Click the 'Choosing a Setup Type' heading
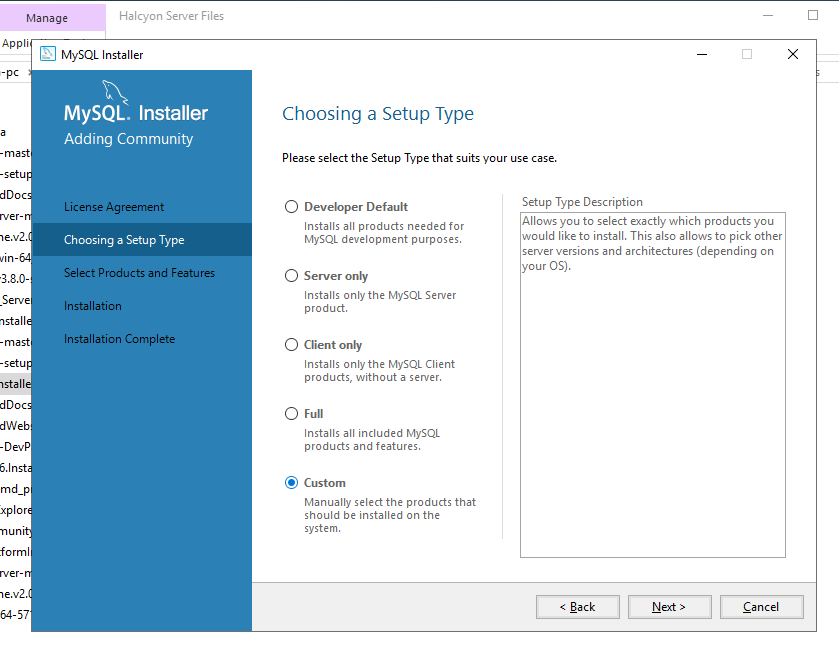839x663 pixels. coord(378,114)
